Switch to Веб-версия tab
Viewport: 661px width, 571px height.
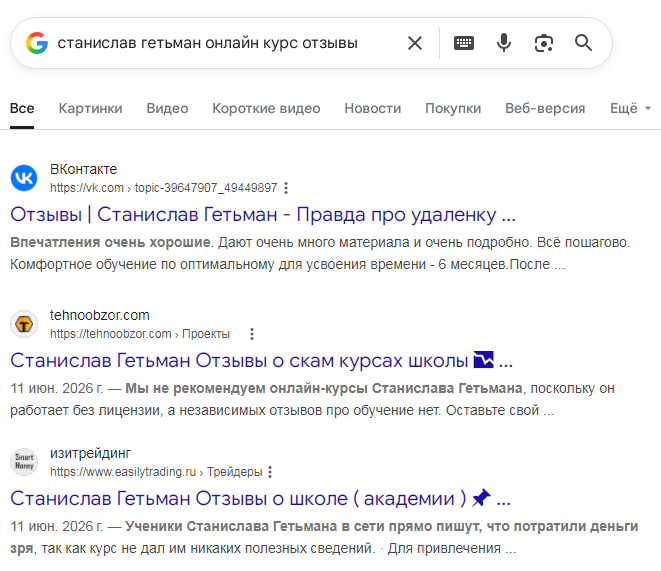pyautogui.click(x=545, y=108)
